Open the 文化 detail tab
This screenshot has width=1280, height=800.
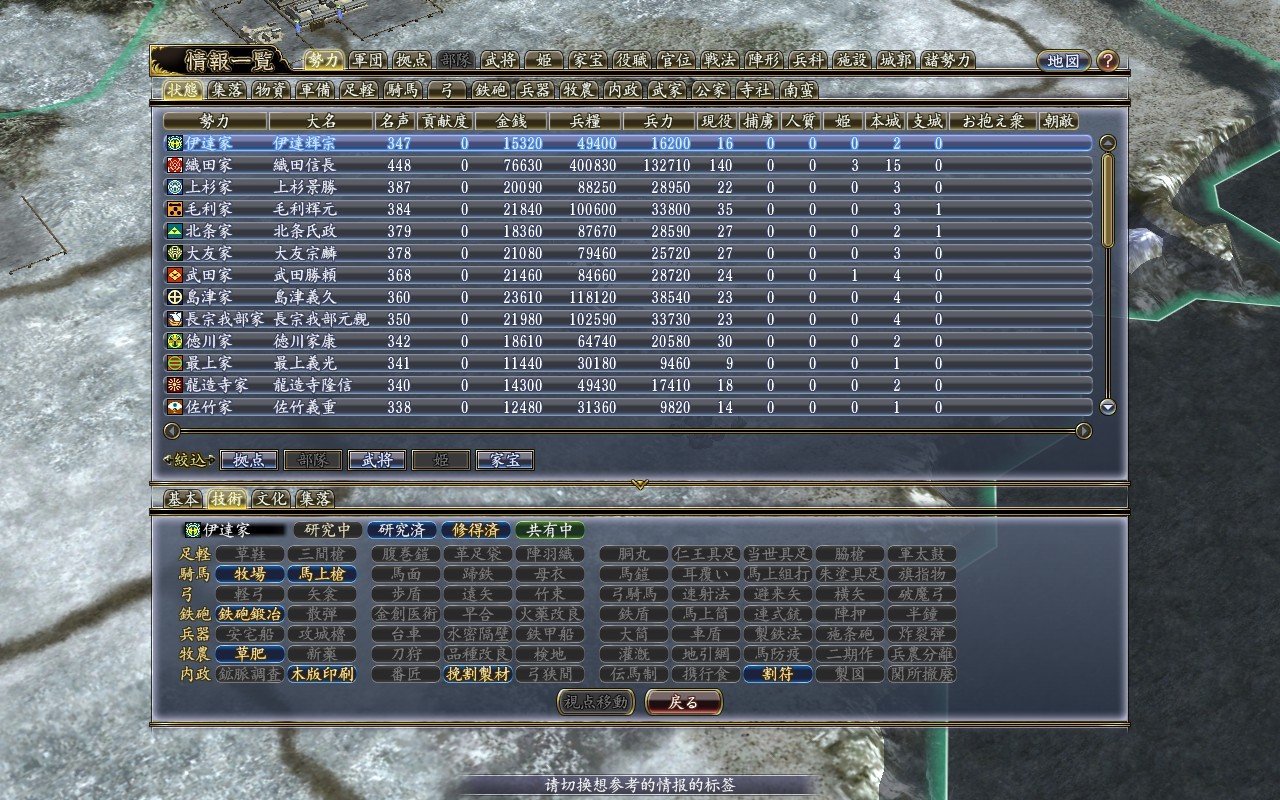[x=271, y=499]
